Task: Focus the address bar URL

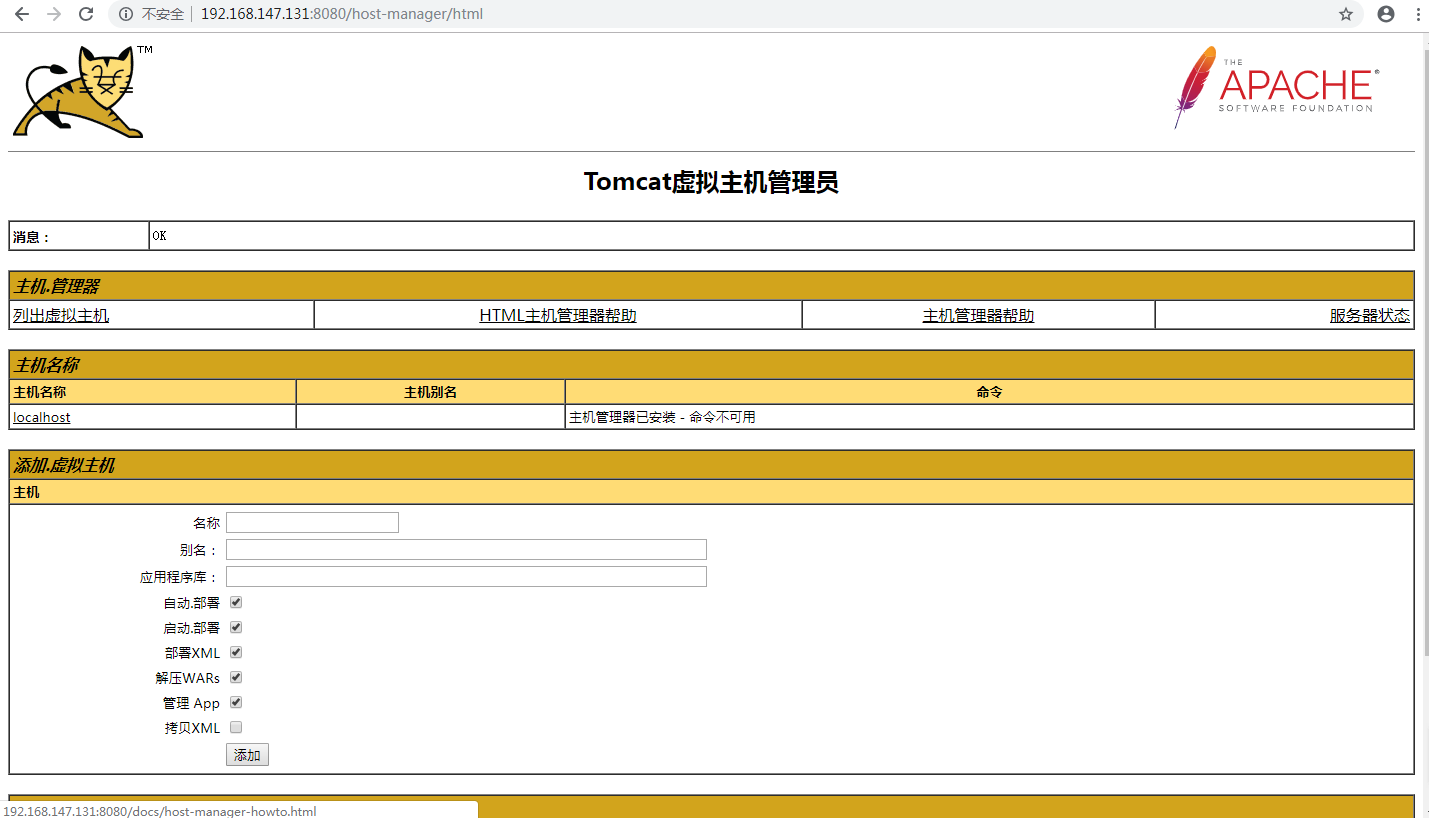Action: pos(341,14)
